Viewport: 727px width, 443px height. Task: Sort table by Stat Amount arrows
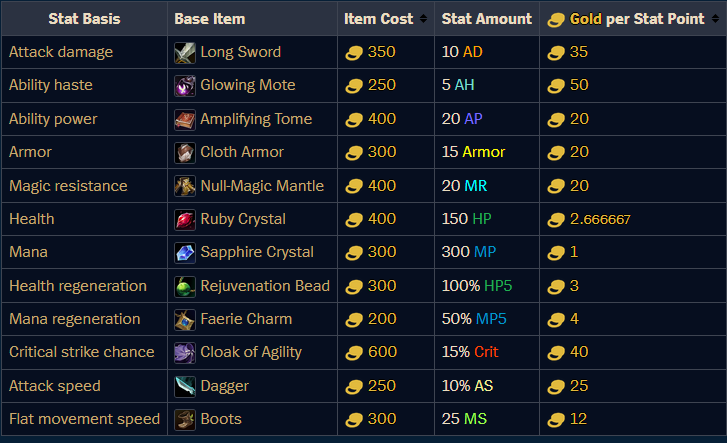click(x=528, y=19)
